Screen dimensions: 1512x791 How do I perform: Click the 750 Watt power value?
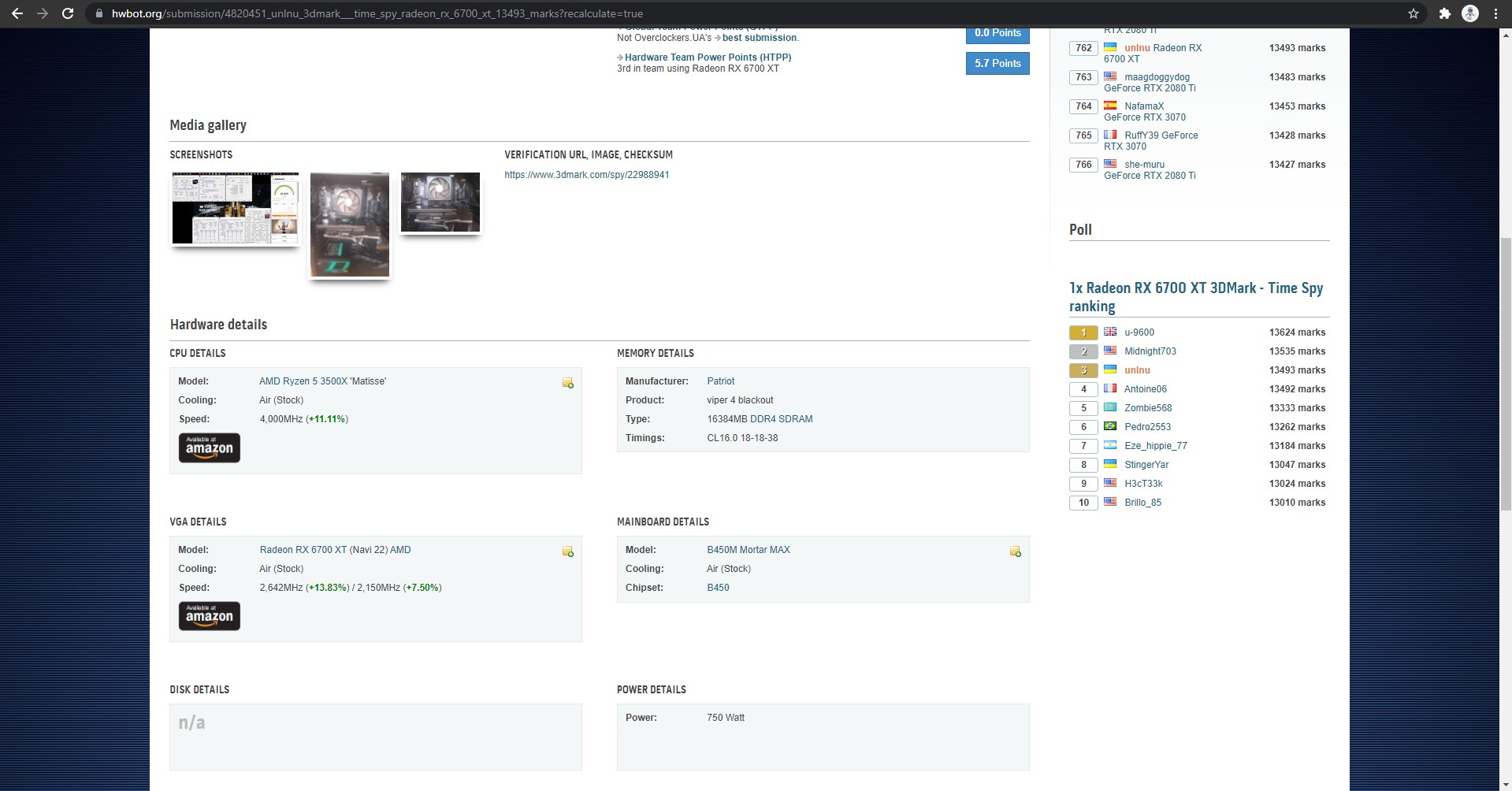point(726,718)
